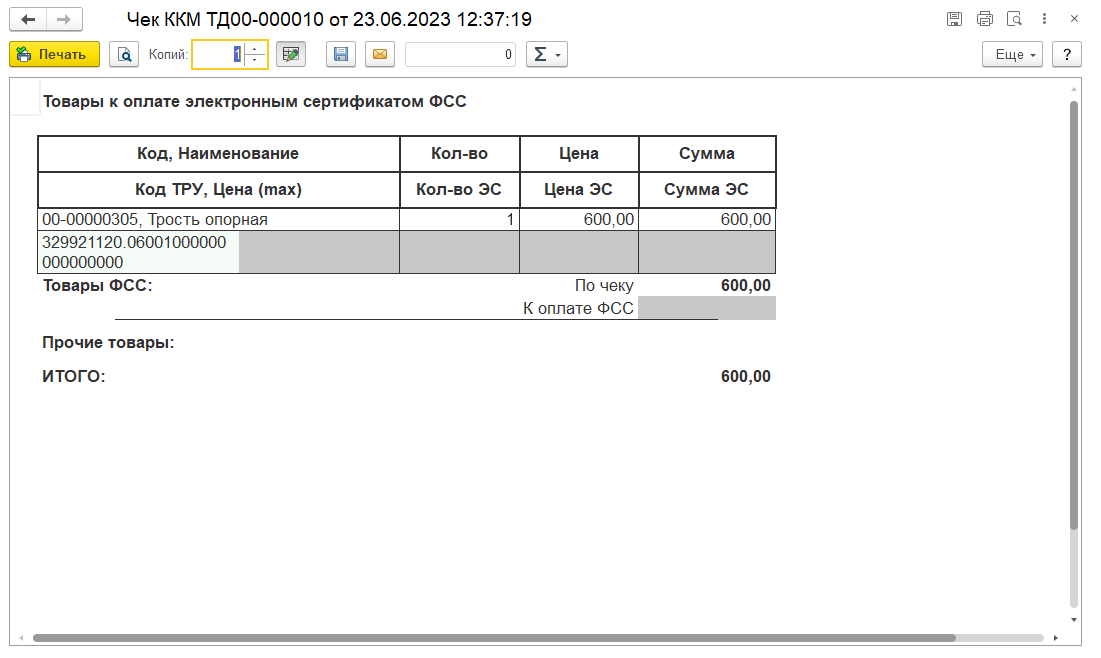Screen dimensions: 1101x658
Task: Open help with the question mark button
Action: pyautogui.click(x=1067, y=54)
